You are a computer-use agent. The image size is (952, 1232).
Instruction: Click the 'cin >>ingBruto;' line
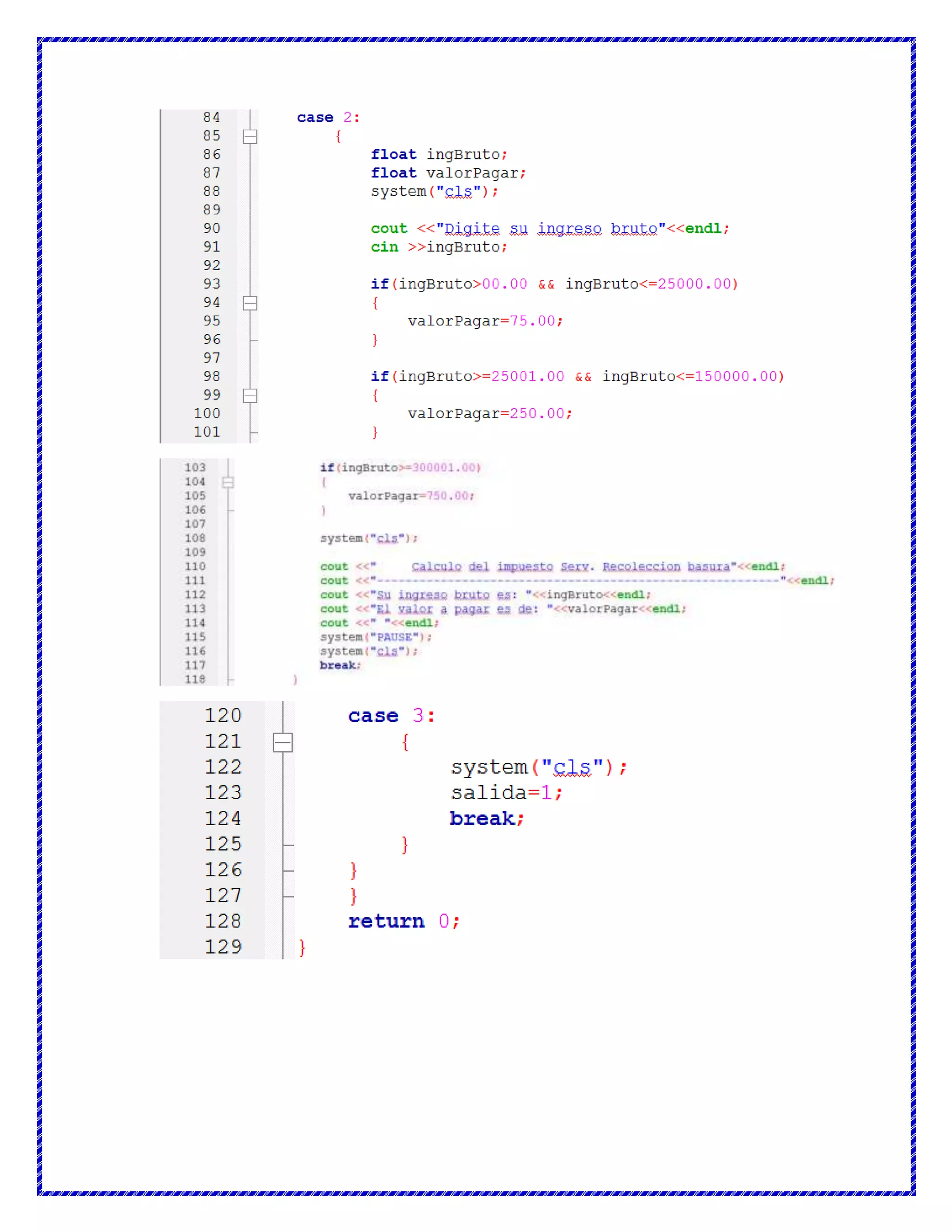439,247
